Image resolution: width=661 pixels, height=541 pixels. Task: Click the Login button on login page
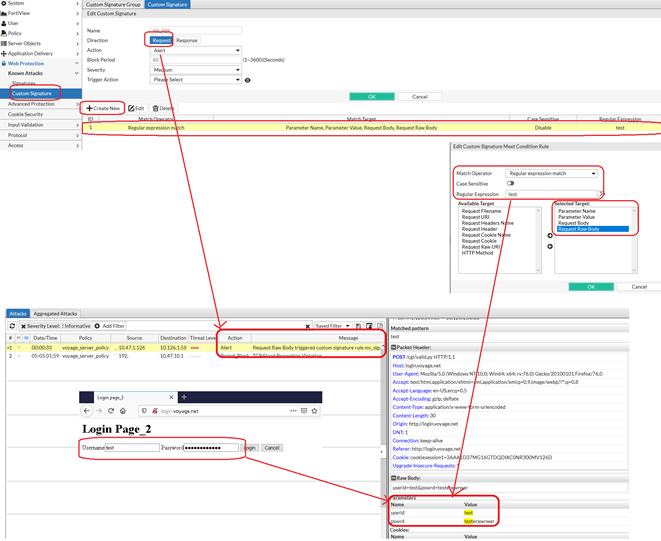pos(250,448)
